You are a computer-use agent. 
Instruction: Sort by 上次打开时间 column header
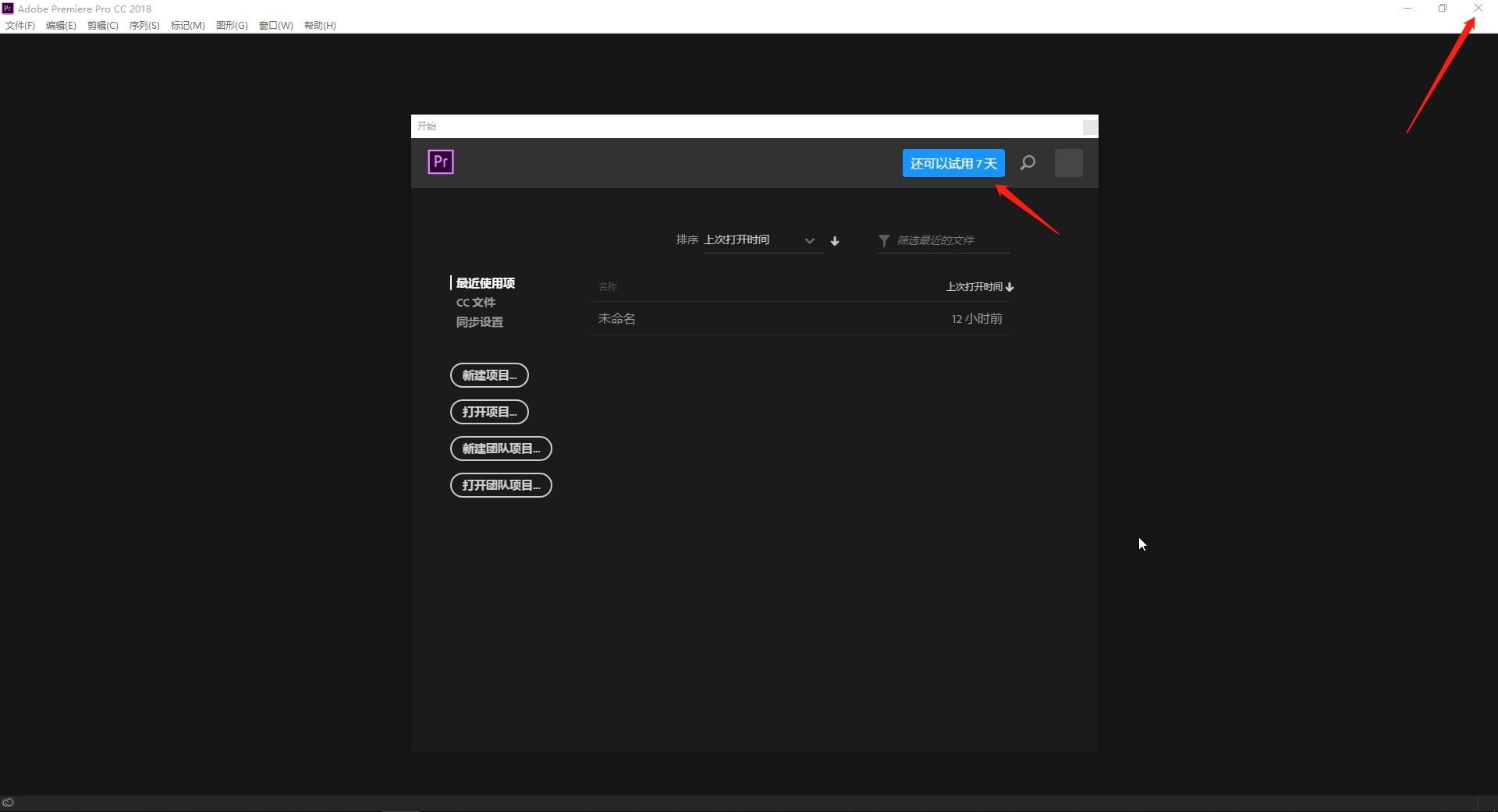click(979, 287)
